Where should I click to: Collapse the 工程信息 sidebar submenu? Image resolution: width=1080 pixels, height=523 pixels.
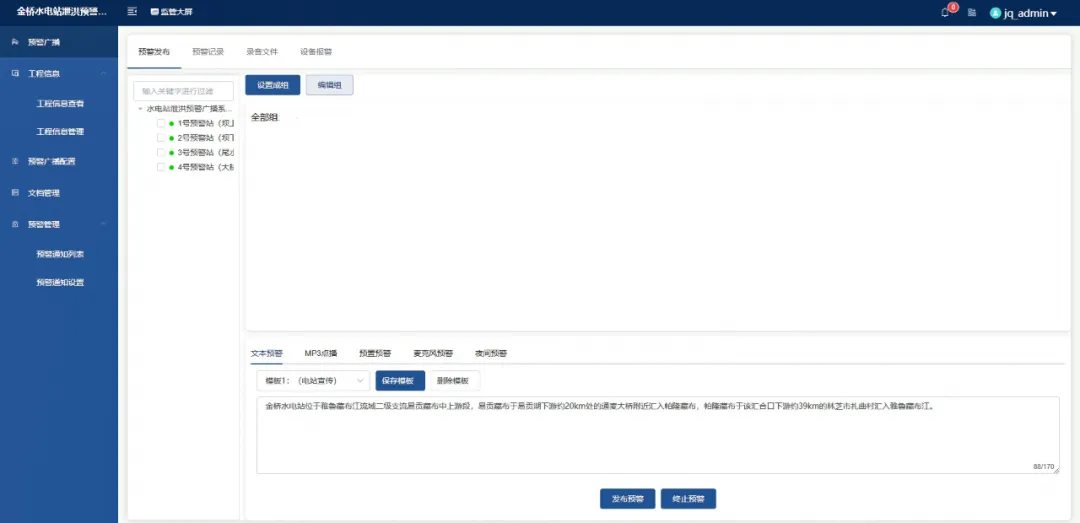(x=104, y=74)
